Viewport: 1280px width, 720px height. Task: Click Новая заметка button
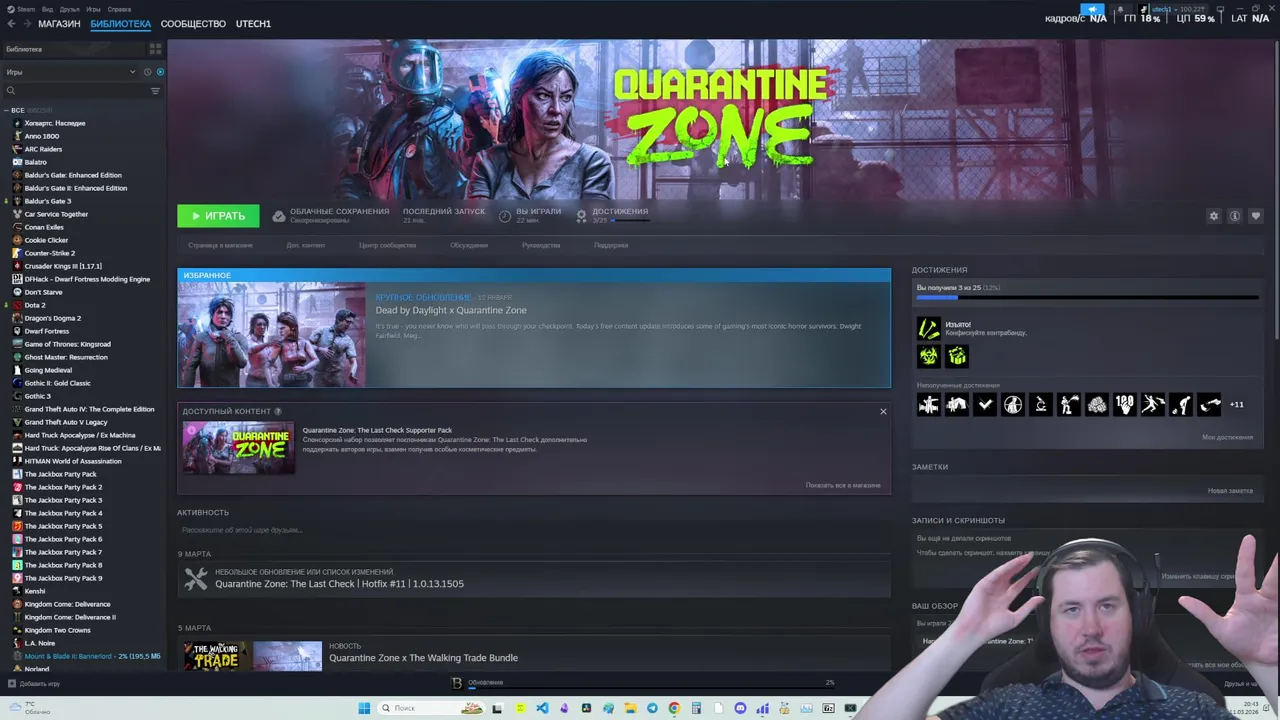point(1230,491)
